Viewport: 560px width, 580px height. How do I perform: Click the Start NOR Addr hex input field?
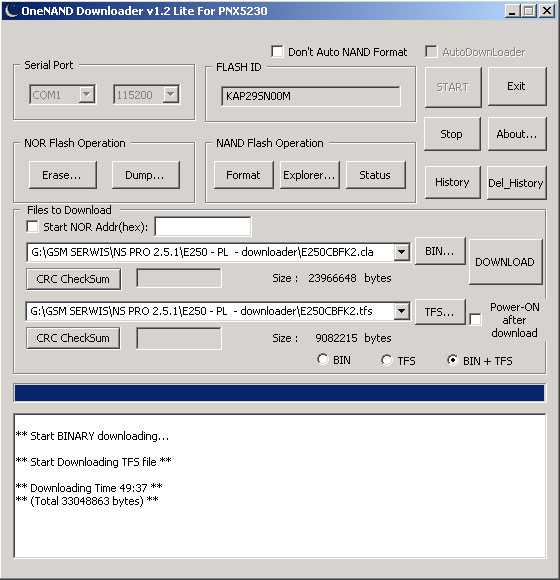pyautogui.click(x=203, y=226)
